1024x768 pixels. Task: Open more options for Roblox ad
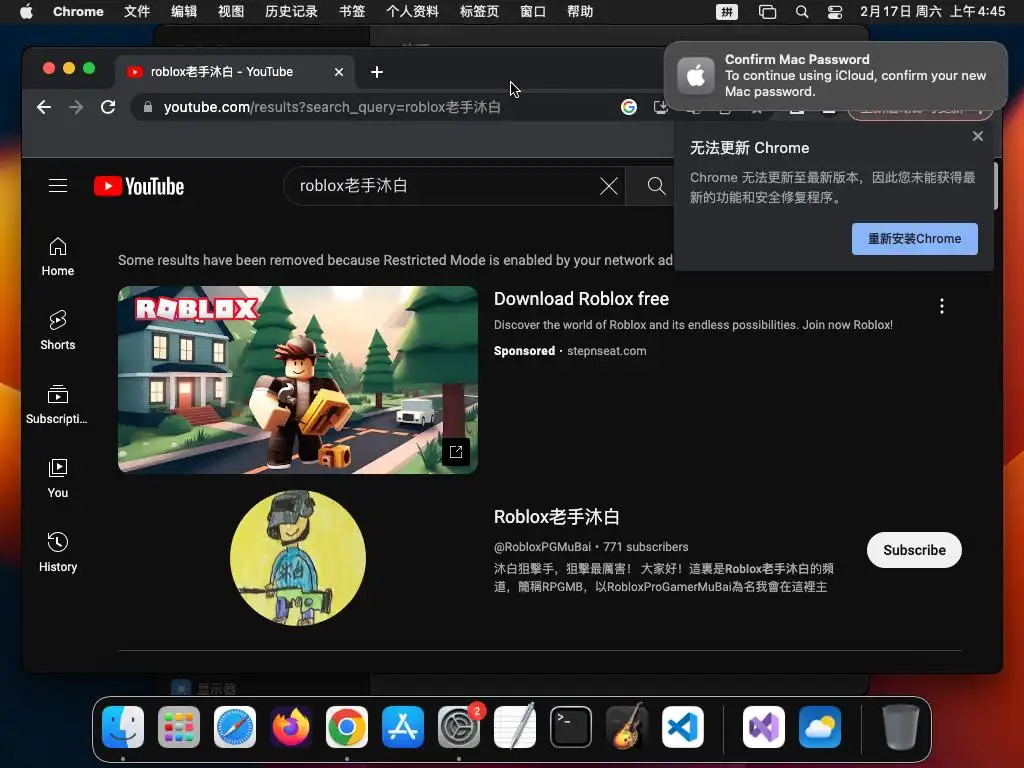[x=942, y=306]
